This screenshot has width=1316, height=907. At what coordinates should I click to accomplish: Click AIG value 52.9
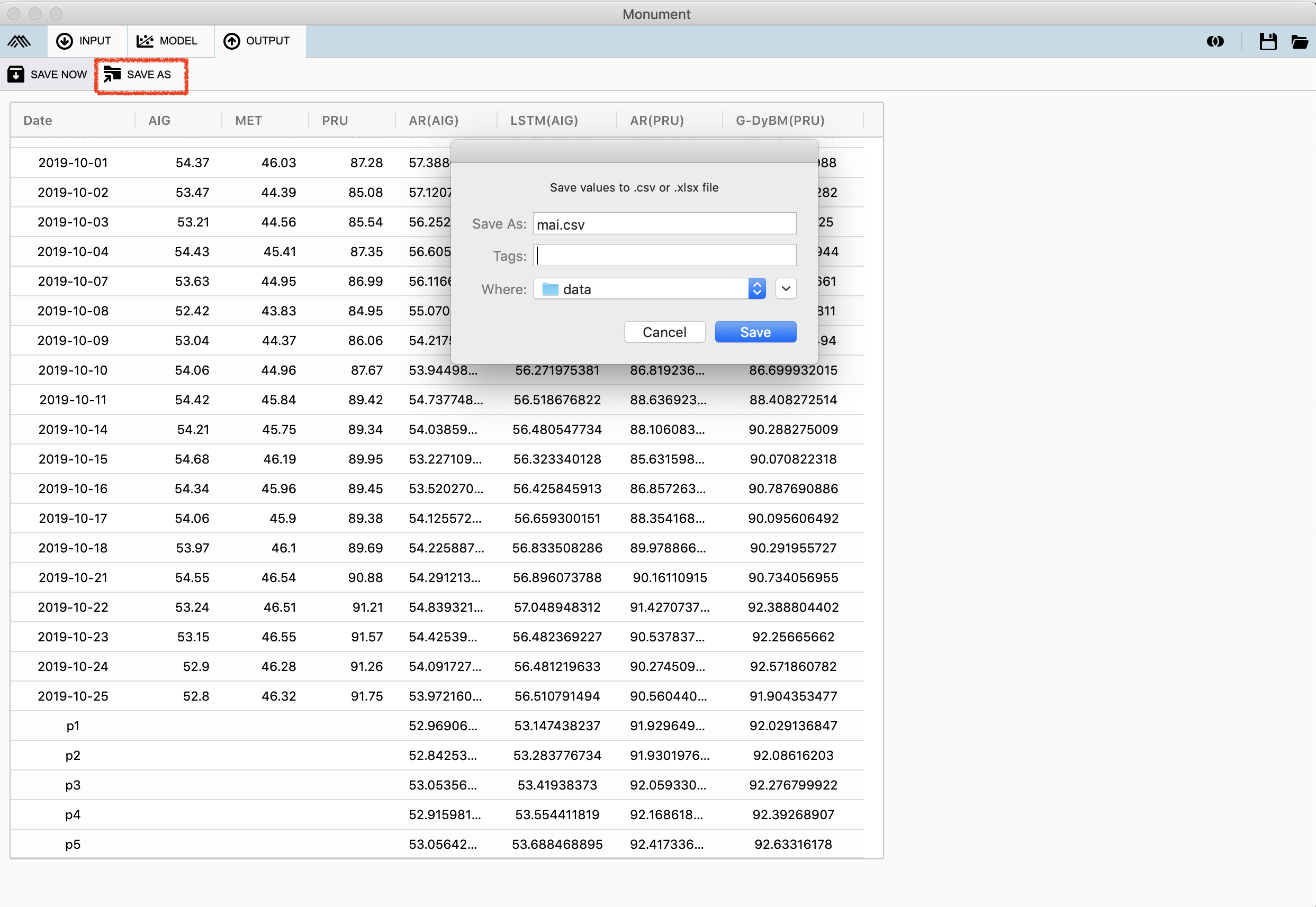click(196, 667)
